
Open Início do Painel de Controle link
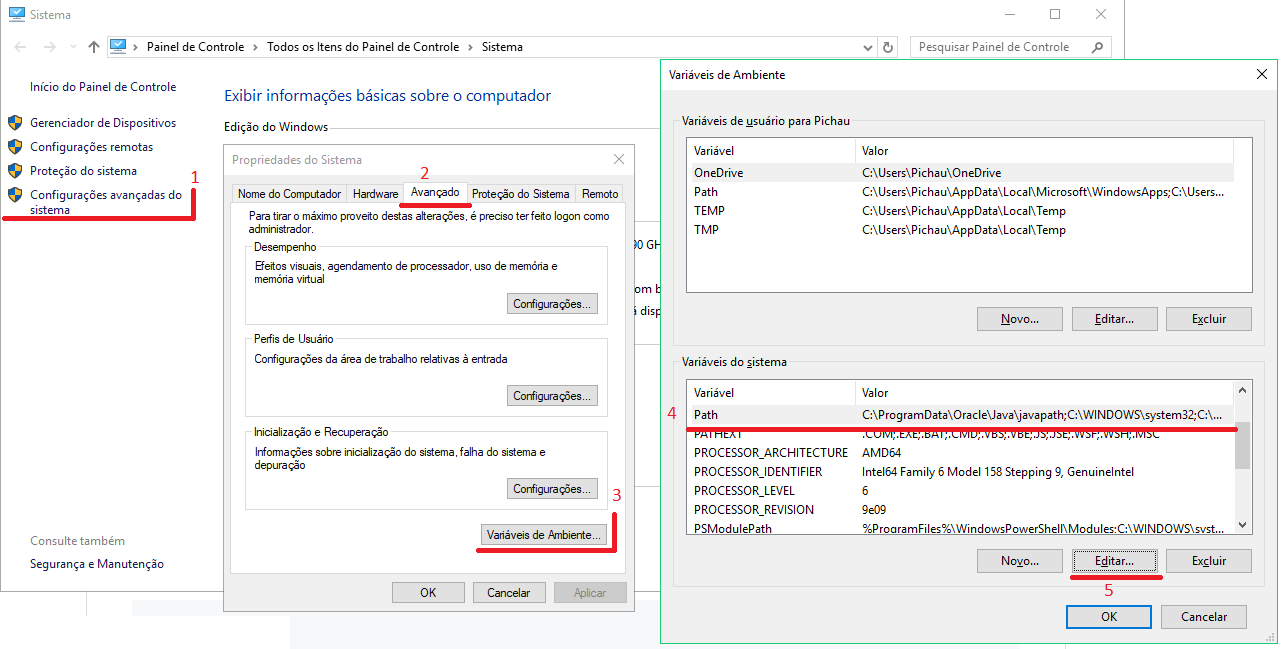click(103, 87)
